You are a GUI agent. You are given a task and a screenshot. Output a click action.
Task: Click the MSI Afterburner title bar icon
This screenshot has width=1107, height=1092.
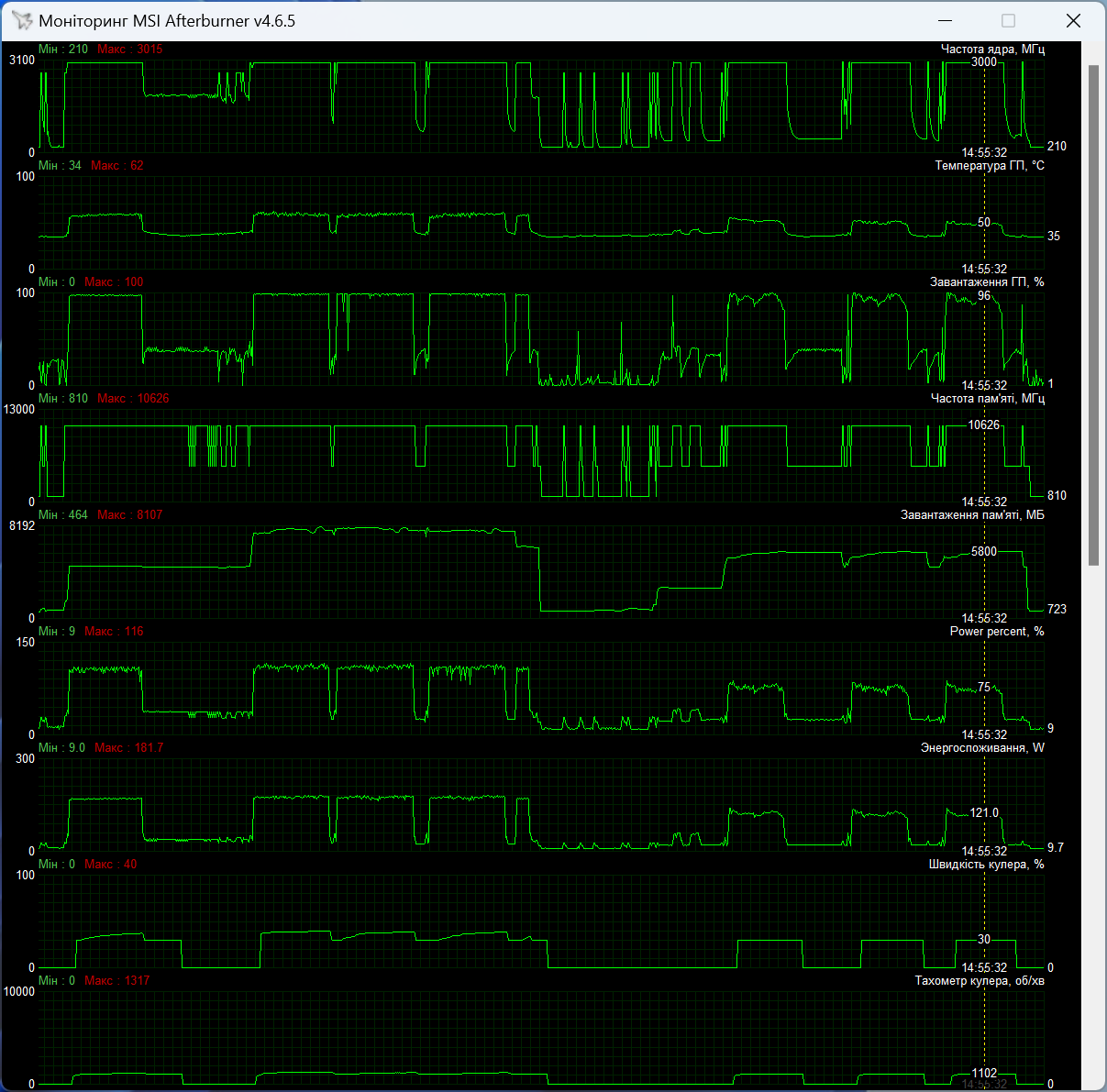click(x=21, y=20)
